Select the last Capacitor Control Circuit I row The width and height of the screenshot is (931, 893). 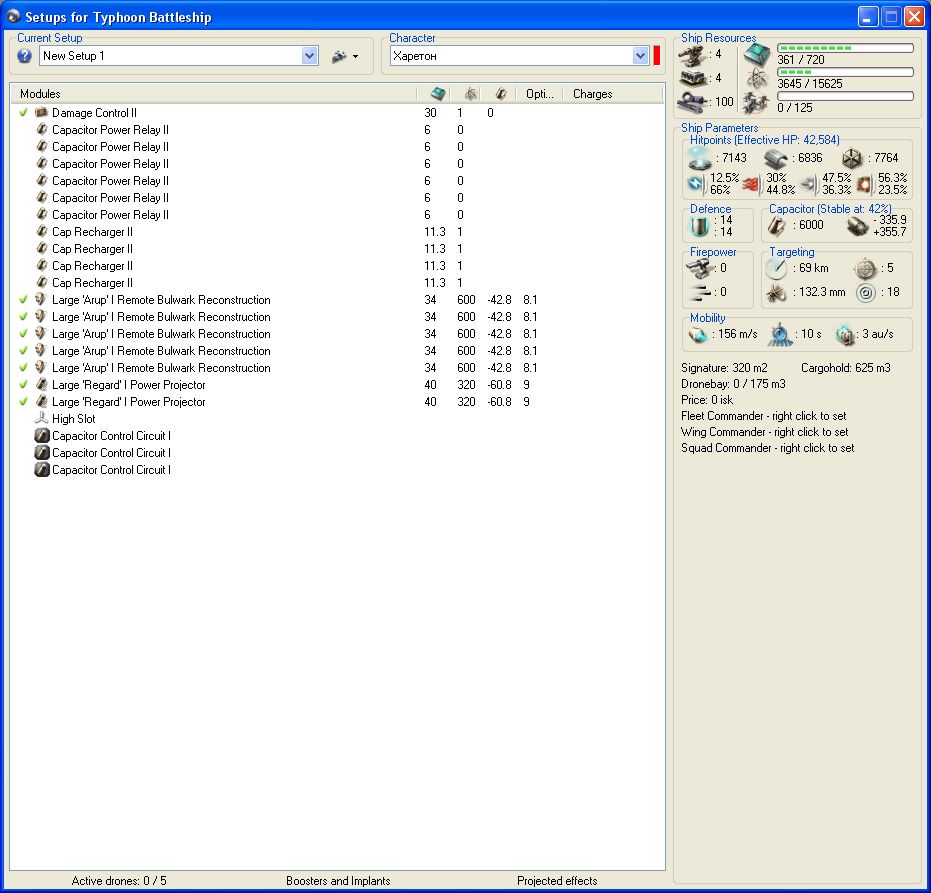337,470
